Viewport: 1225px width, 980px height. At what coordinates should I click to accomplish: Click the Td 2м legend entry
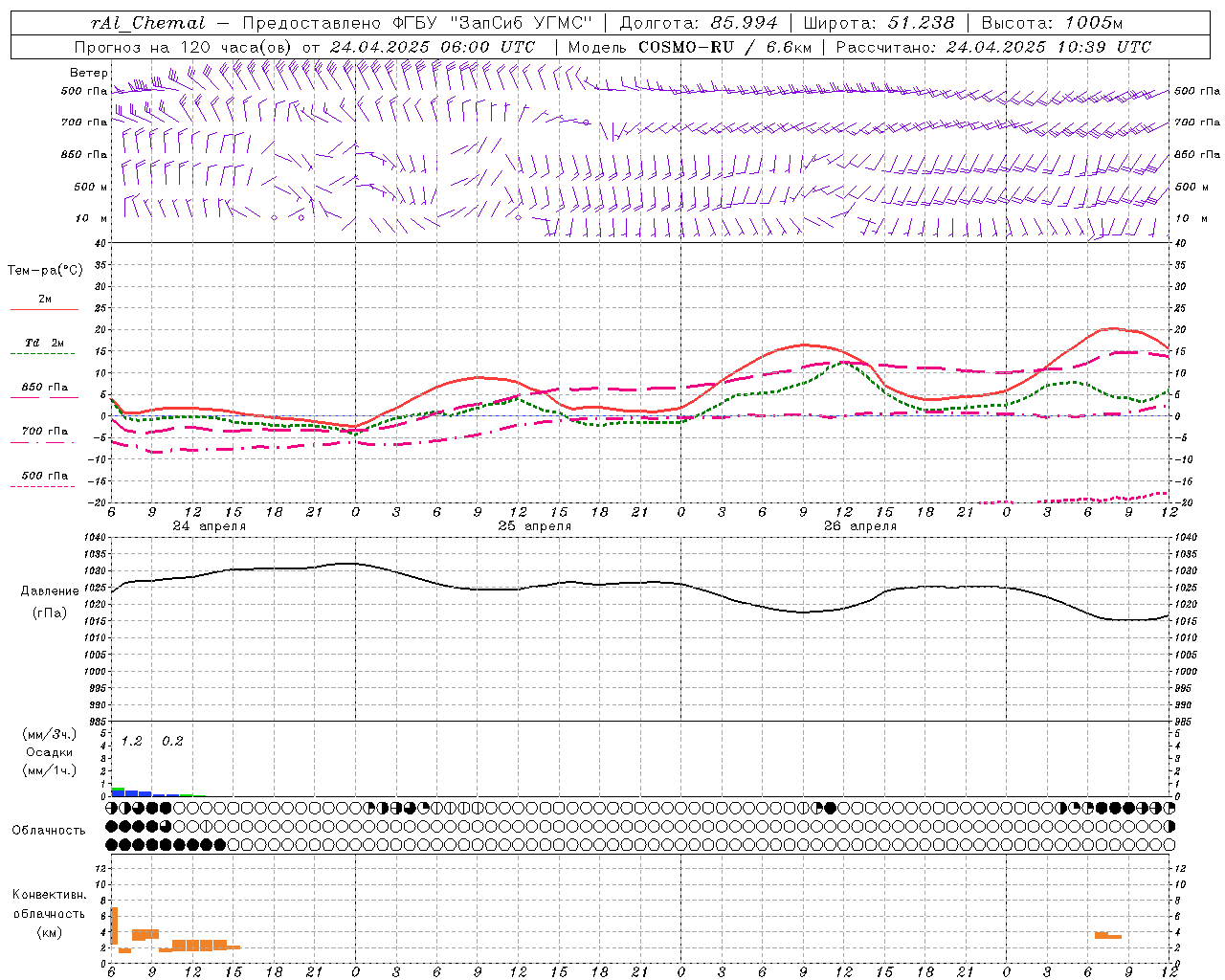[x=44, y=343]
